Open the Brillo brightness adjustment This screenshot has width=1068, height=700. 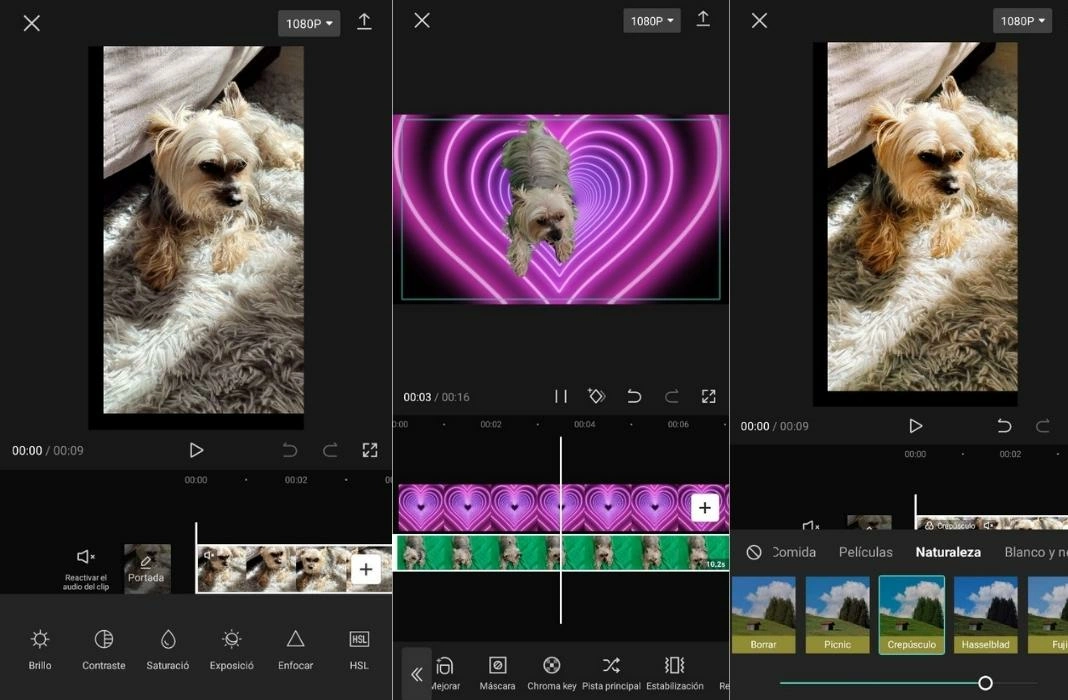point(40,649)
